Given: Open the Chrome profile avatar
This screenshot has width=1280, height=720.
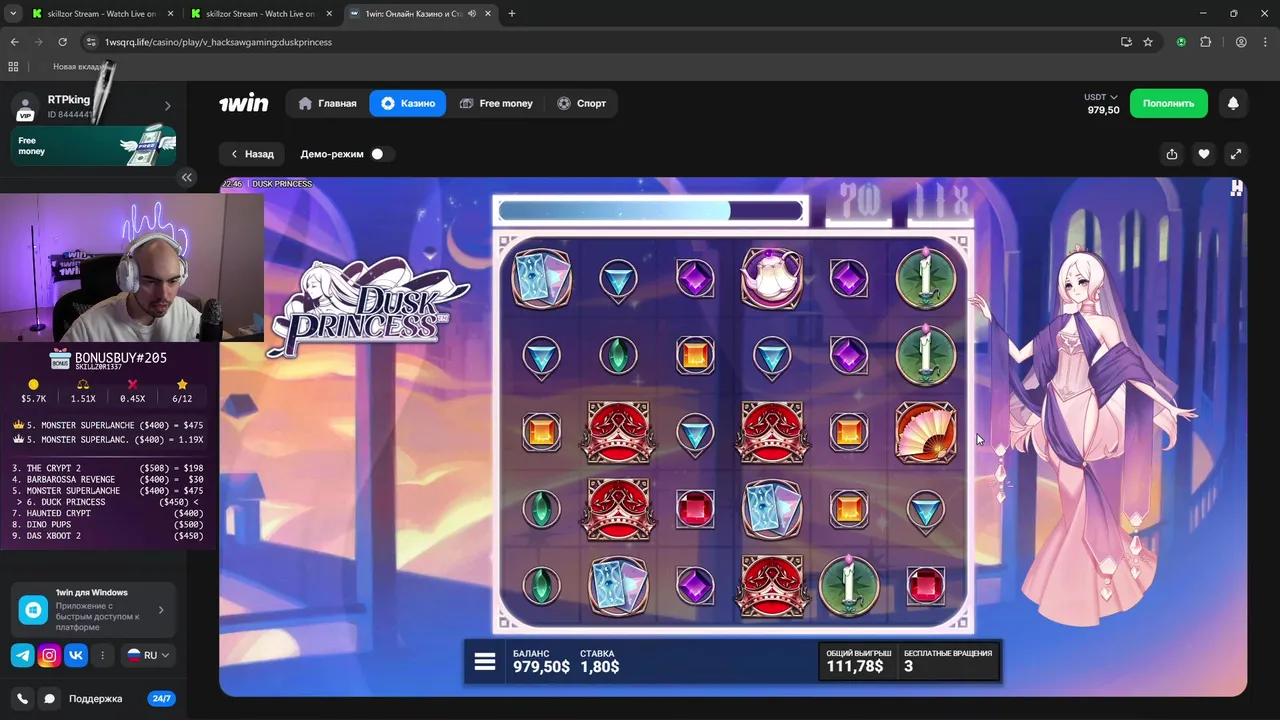Looking at the screenshot, I should (1241, 42).
